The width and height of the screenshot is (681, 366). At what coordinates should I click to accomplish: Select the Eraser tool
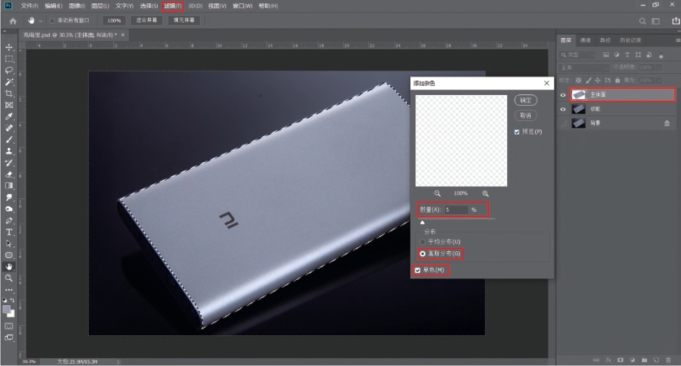[x=9, y=175]
